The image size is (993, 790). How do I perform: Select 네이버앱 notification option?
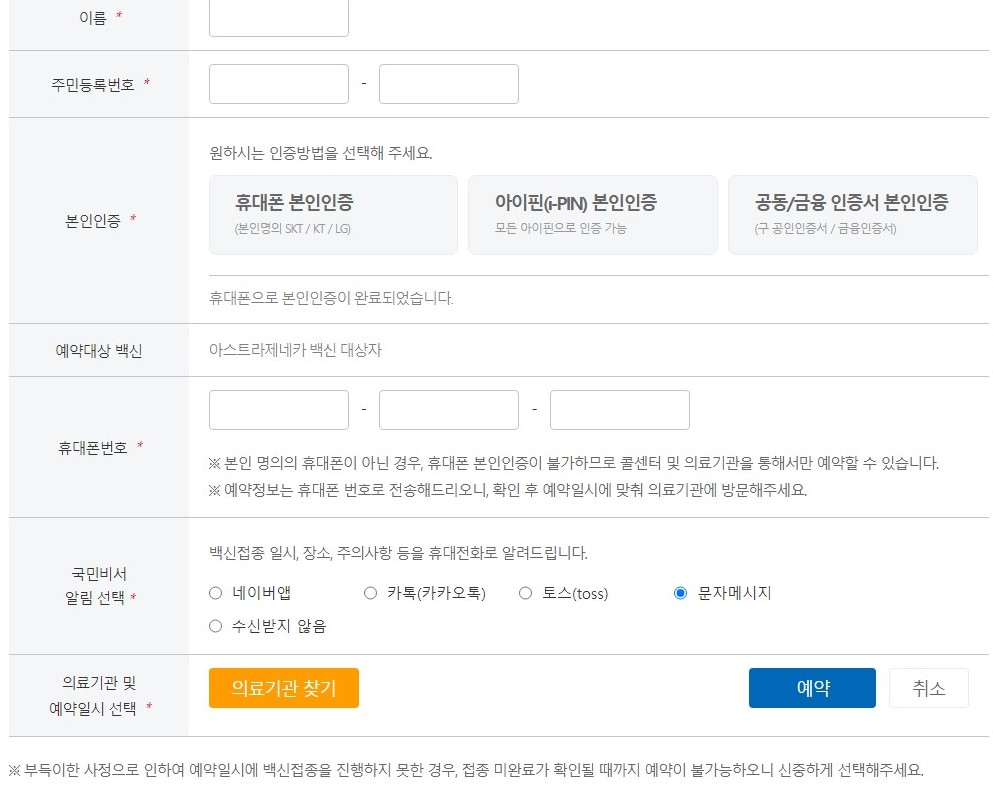(215, 593)
